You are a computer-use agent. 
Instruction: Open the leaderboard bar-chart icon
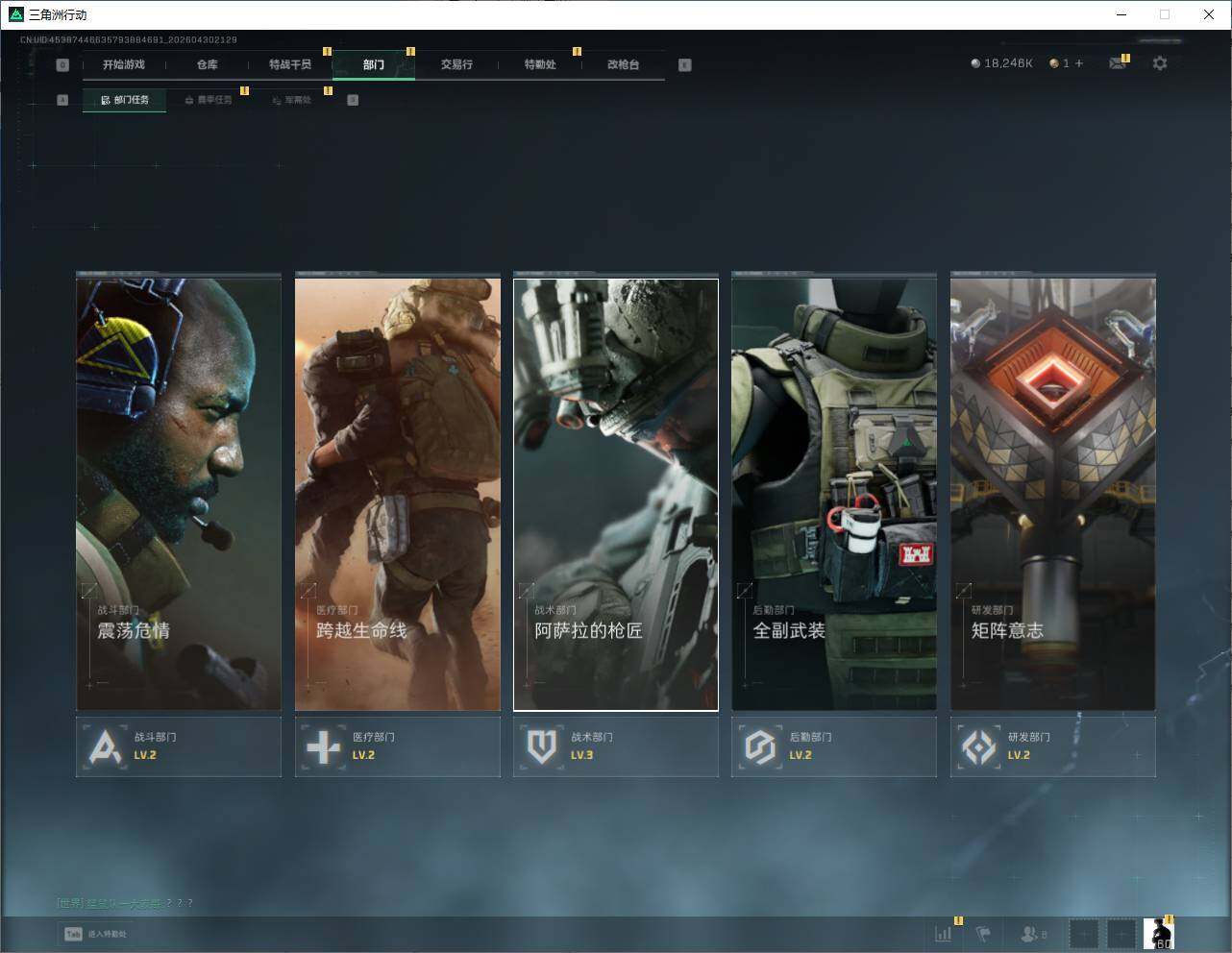[x=944, y=933]
